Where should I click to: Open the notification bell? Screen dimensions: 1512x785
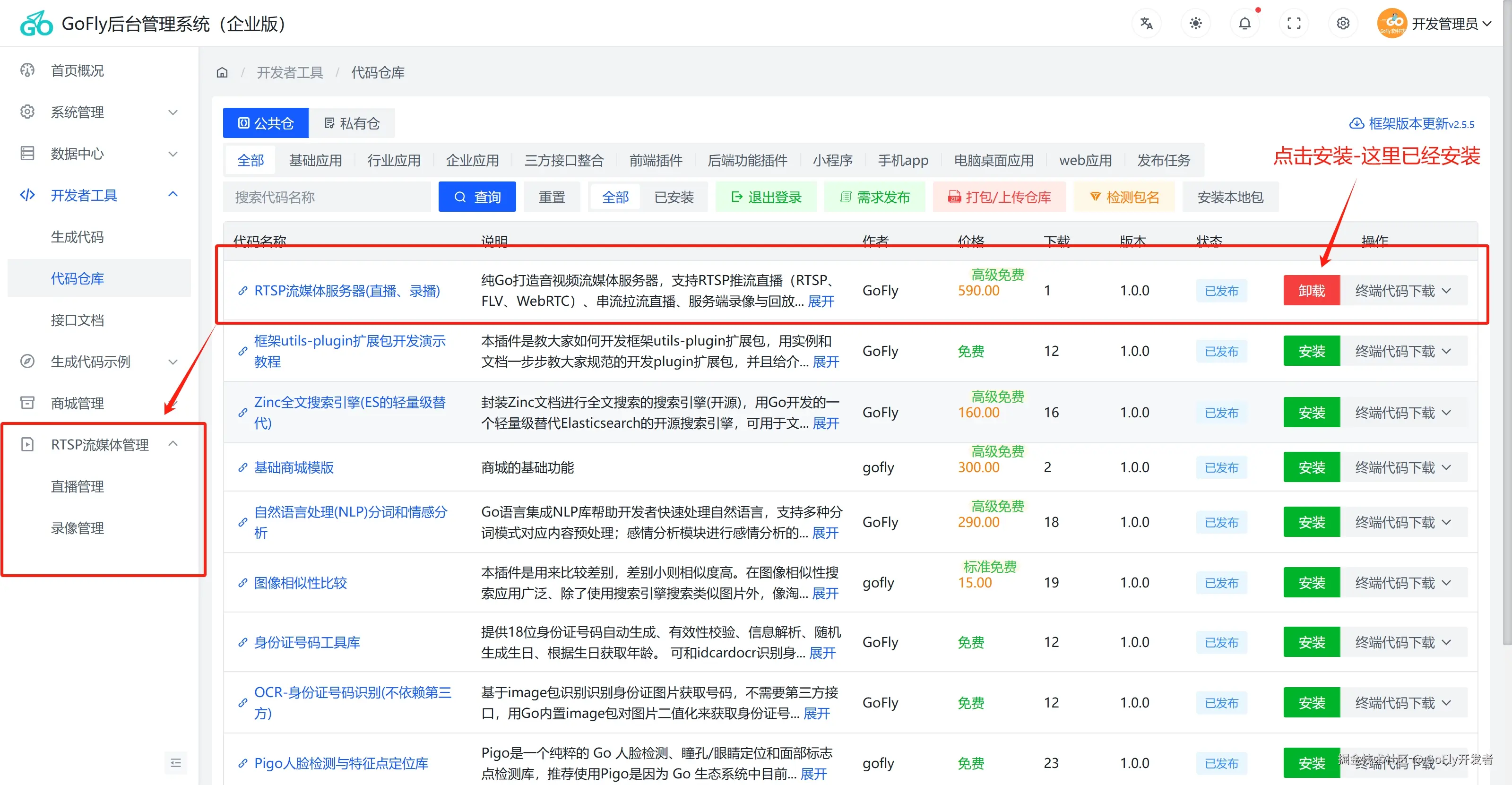pyautogui.click(x=1244, y=24)
